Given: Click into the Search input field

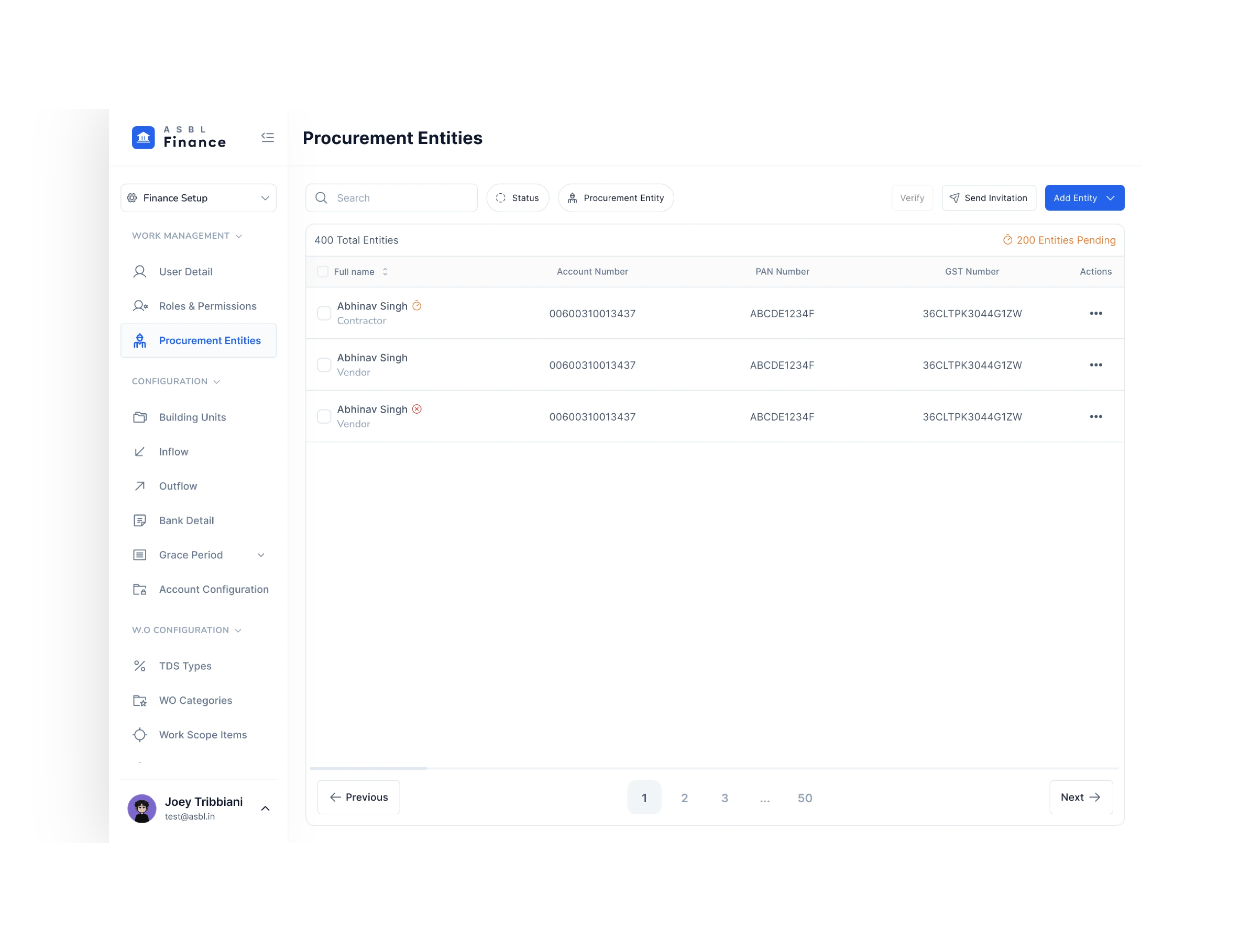Looking at the screenshot, I should pyautogui.click(x=391, y=198).
